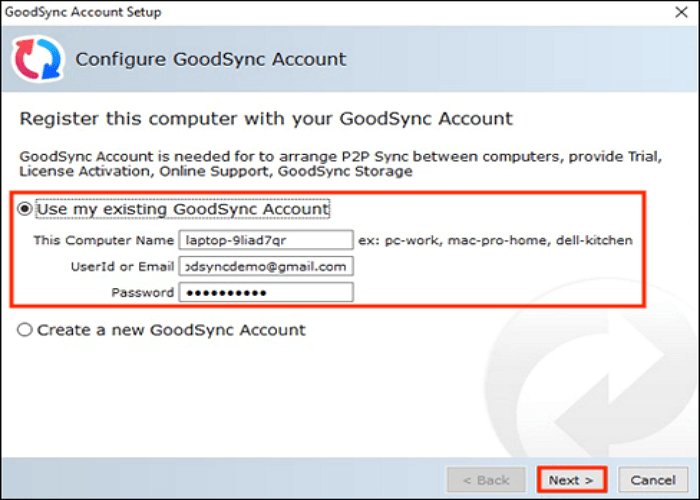Image resolution: width=700 pixels, height=500 pixels.
Task: Go back with the Back button
Action: 487,480
